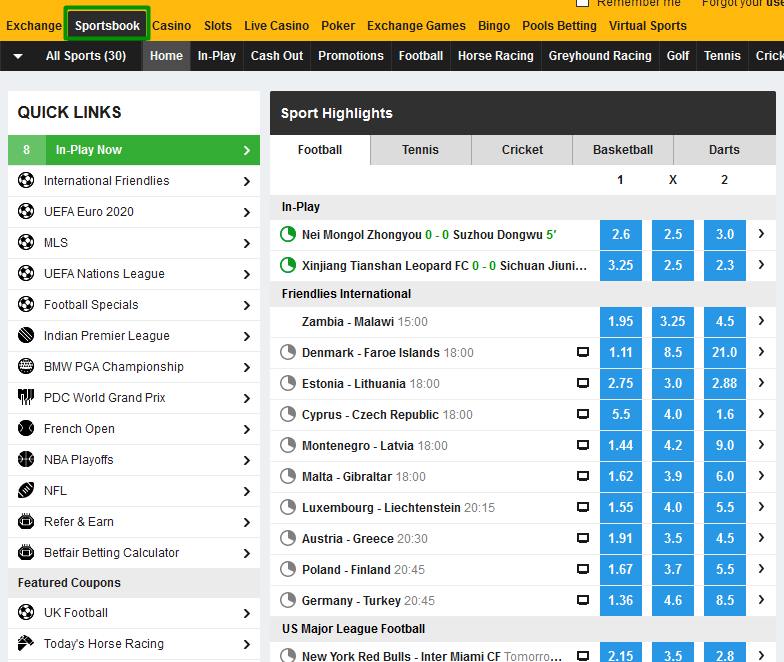Image resolution: width=784 pixels, height=662 pixels.
Task: Select the draw odds 4.0 for Cyprus - Czech Republic
Action: pos(672,415)
